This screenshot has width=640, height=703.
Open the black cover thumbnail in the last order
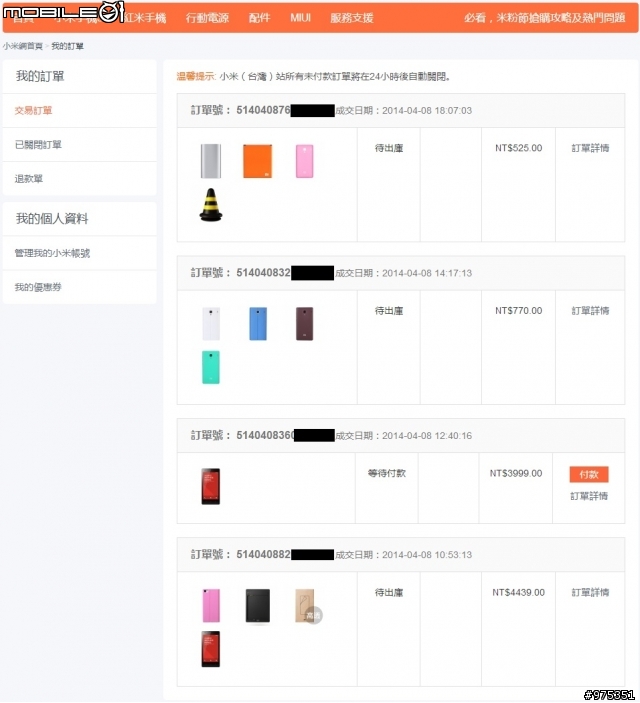coord(258,606)
